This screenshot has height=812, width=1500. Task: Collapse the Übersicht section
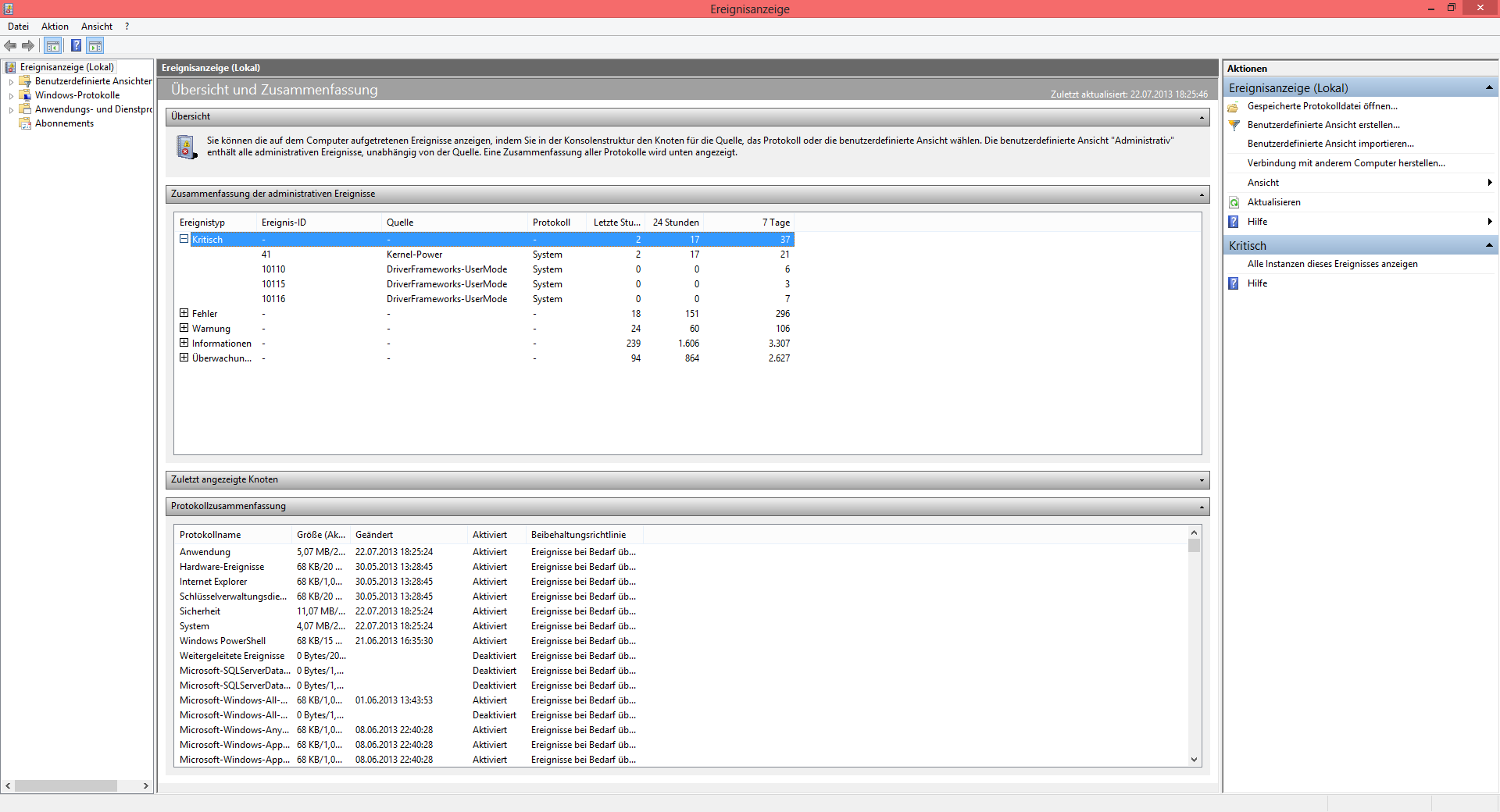click(x=1202, y=117)
